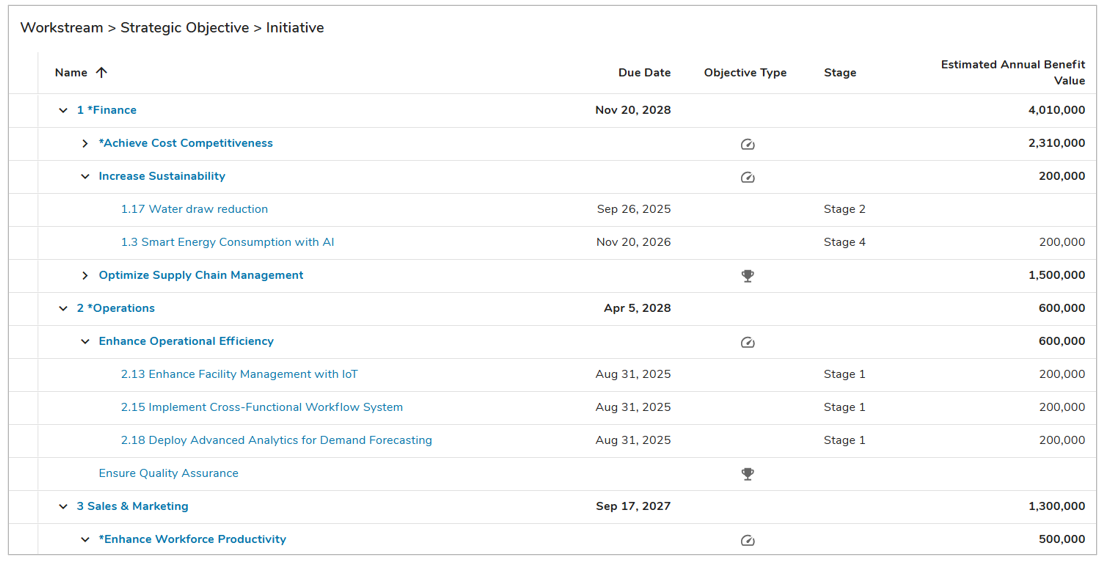The image size is (1101, 562).
Task: Expand Optimize Supply Chain Management row
Action: (x=85, y=276)
